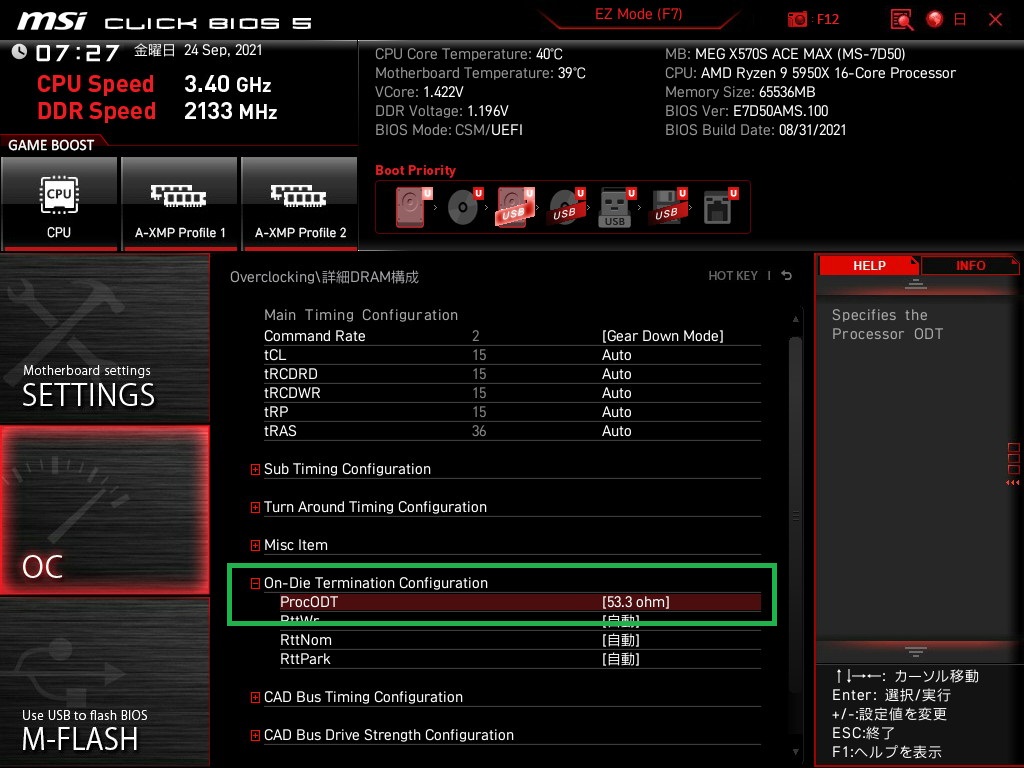The image size is (1024, 768).
Task: Click the back arrow next to HOT KEY
Action: coord(787,276)
